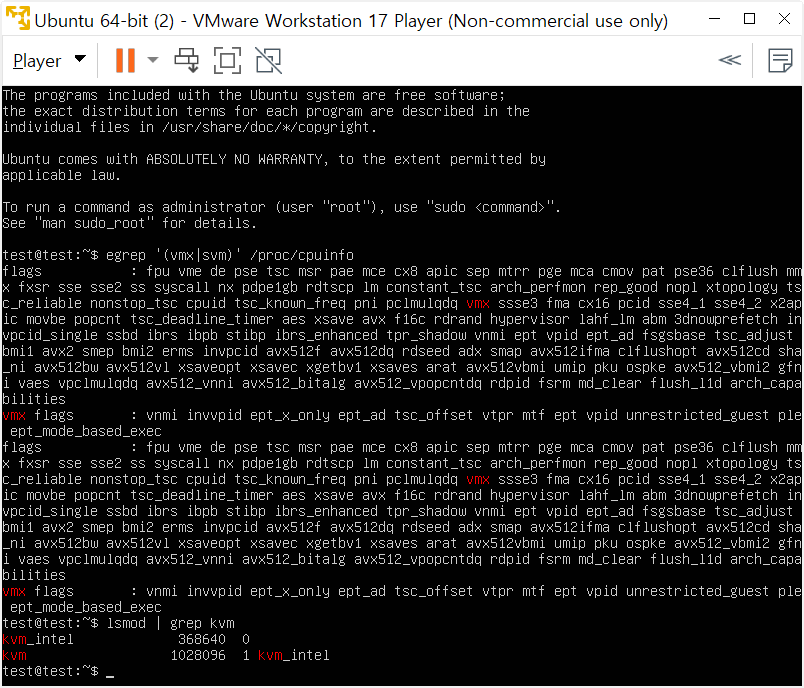Enter full screen mode
Viewport: 804px width, 688px height.
(227, 60)
